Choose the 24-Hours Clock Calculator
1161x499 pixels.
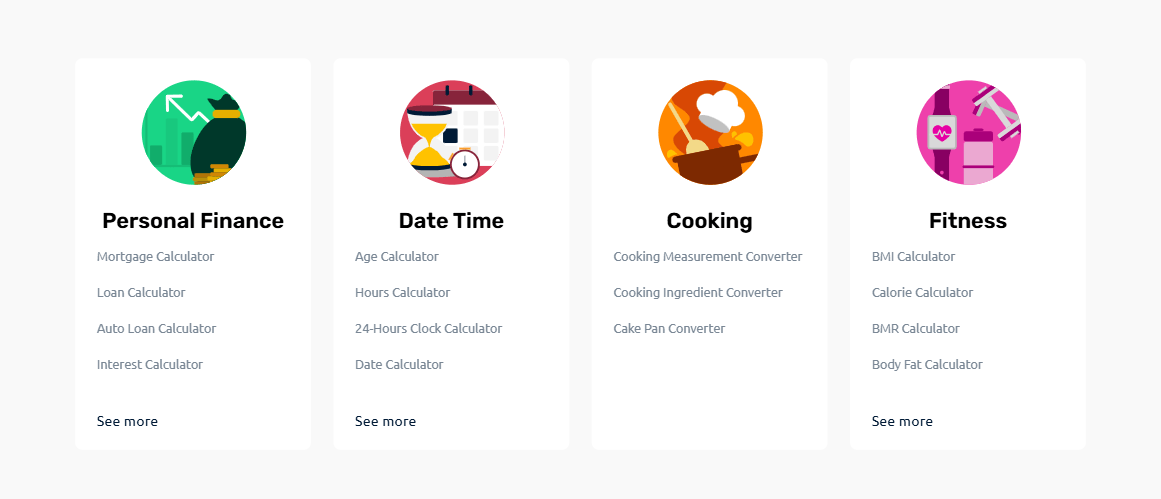tap(428, 329)
